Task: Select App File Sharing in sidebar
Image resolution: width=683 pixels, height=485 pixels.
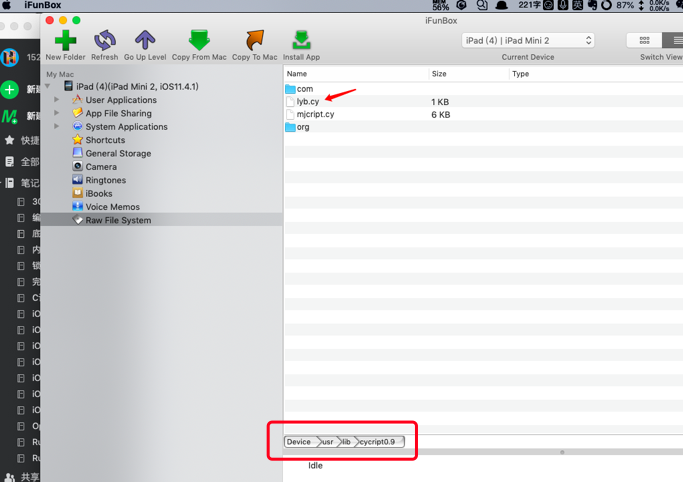Action: [x=118, y=113]
